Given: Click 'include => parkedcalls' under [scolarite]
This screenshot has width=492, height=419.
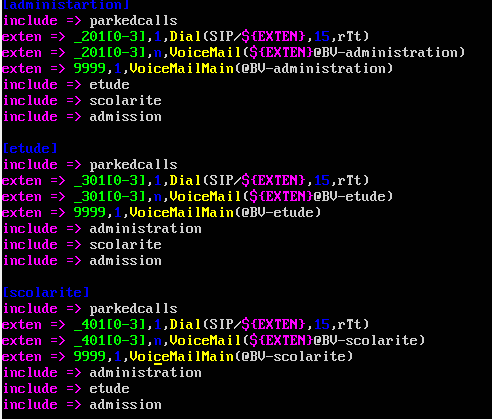Looking at the screenshot, I should pos(90,309).
